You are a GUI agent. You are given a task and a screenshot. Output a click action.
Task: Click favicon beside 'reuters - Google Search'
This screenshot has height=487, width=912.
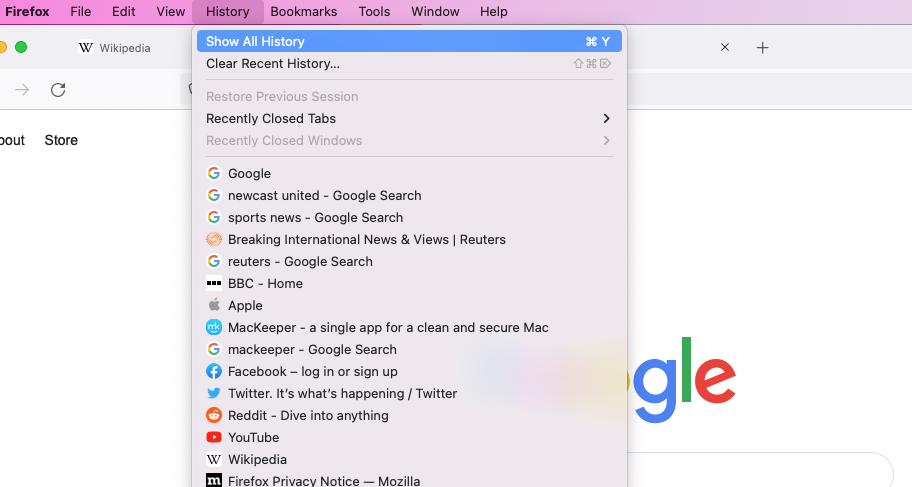214,262
